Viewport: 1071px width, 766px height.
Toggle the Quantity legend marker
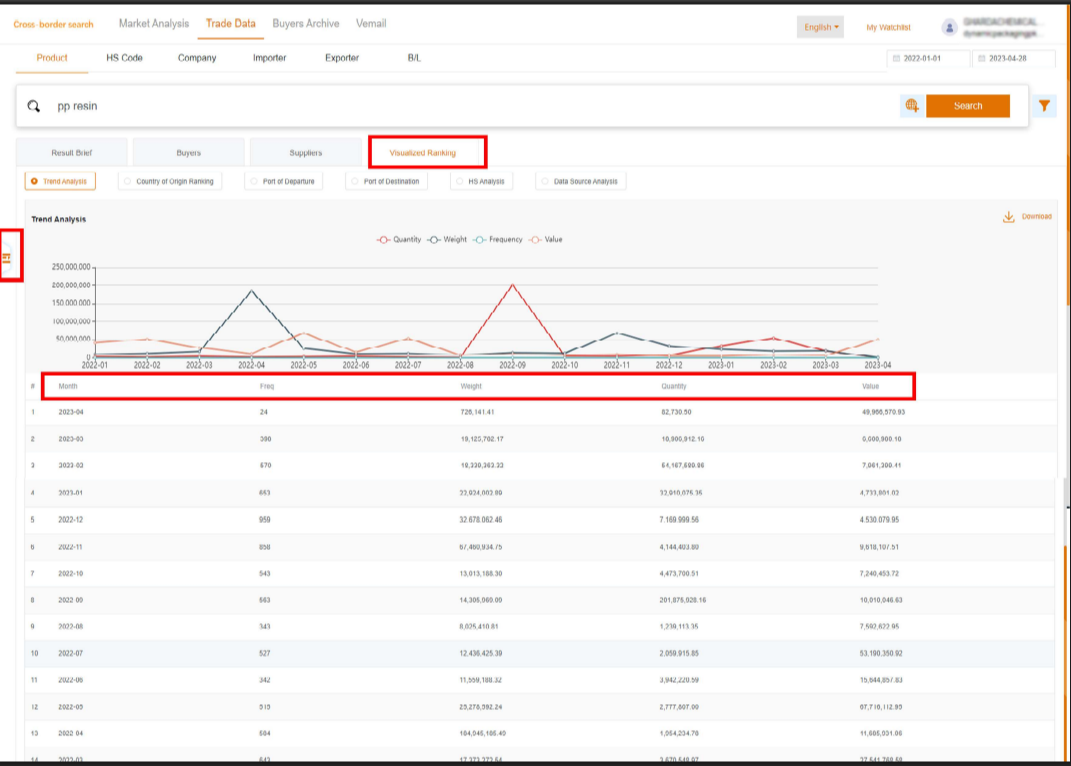(x=384, y=240)
